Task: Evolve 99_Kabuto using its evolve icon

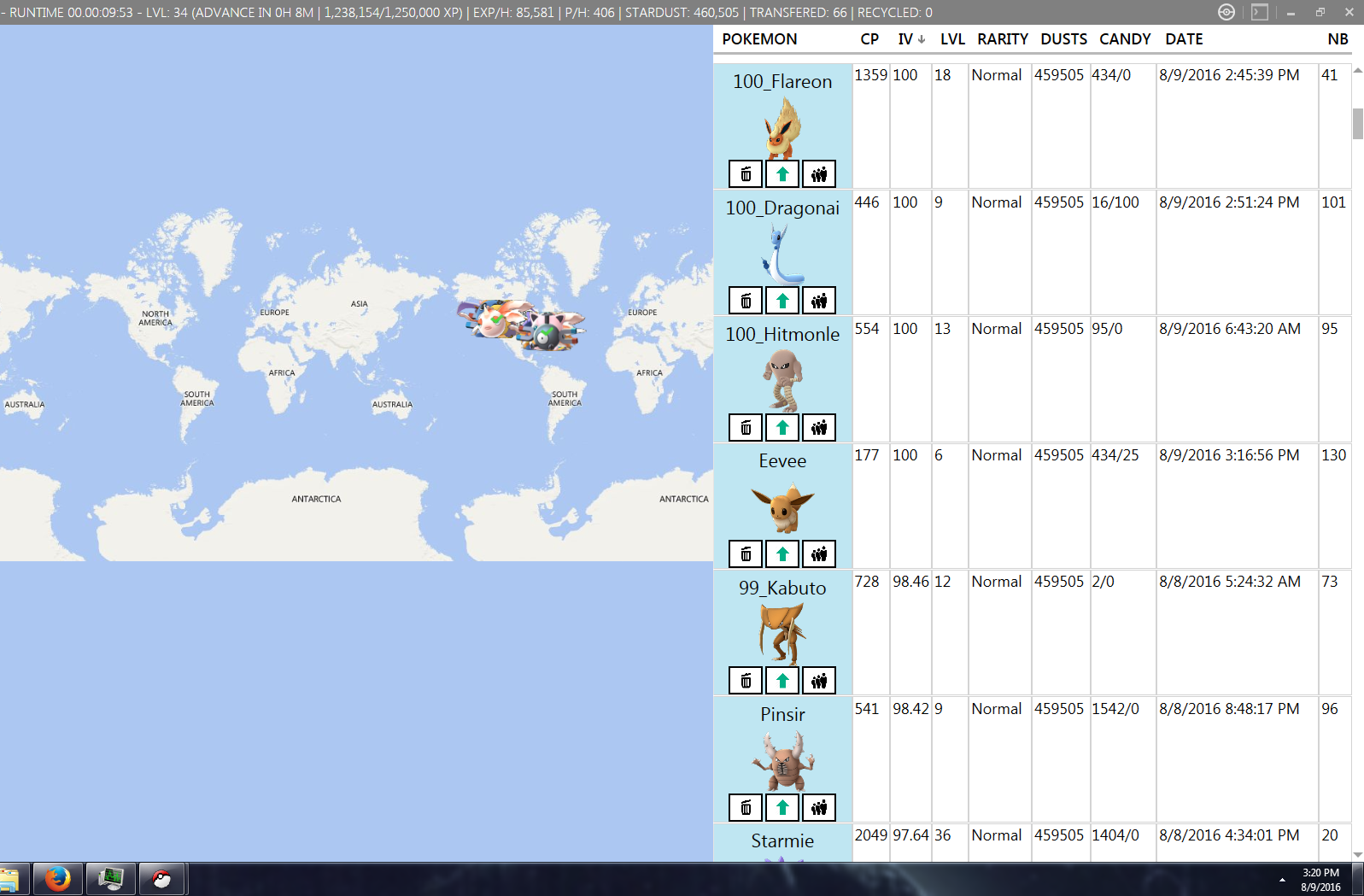Action: (x=819, y=681)
